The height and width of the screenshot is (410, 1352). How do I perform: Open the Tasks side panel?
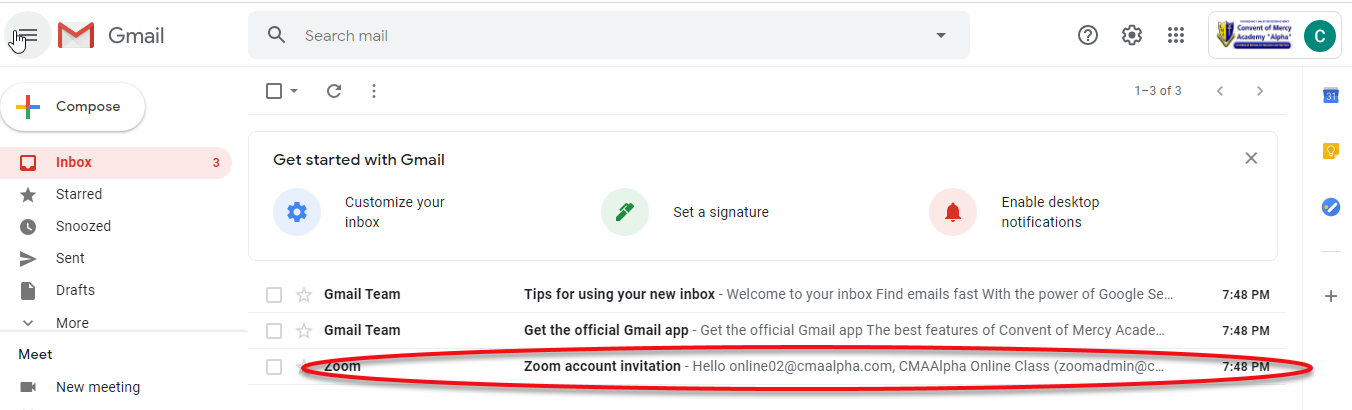click(1331, 207)
